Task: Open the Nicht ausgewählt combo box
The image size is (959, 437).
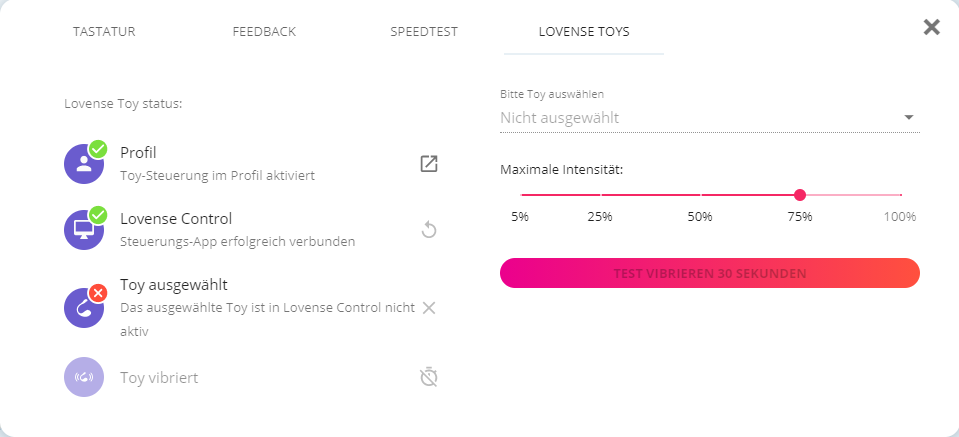Action: [x=700, y=118]
